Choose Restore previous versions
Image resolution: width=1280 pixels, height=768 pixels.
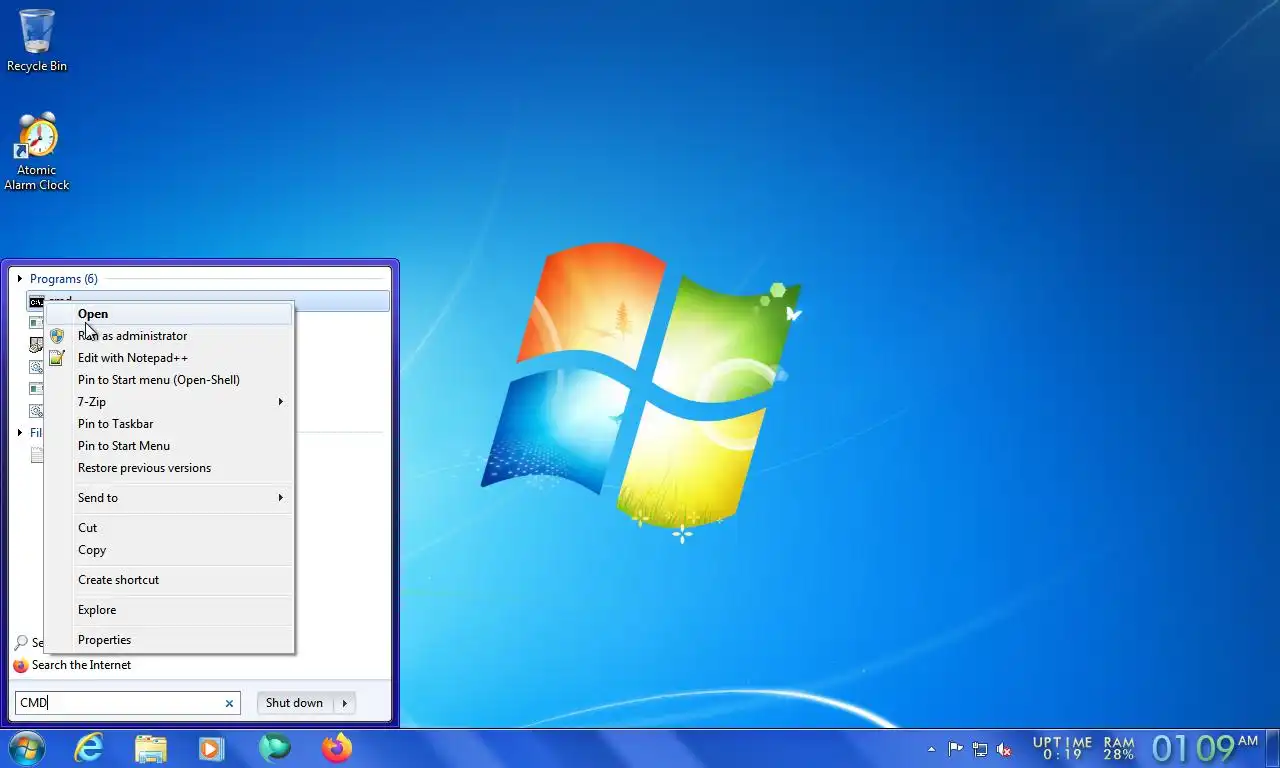tap(170, 468)
